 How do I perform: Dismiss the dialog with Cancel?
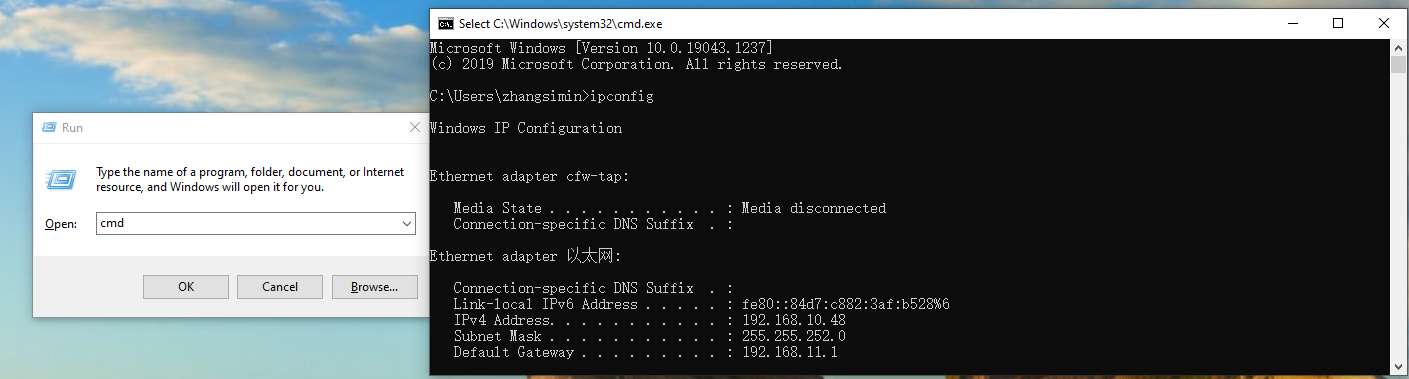(x=280, y=287)
